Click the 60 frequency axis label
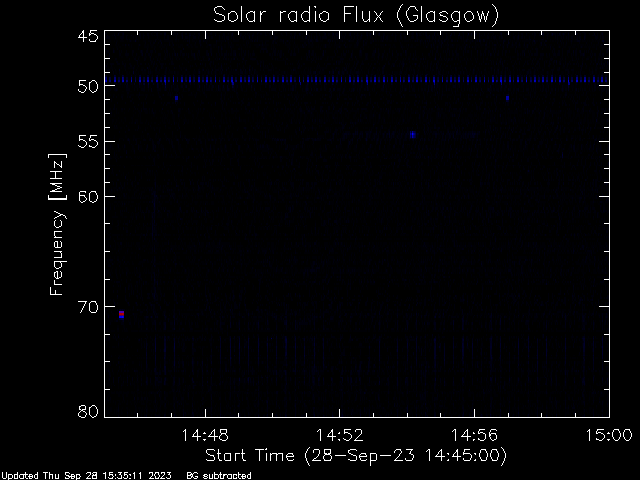This screenshot has width=640, height=480. tap(88, 196)
